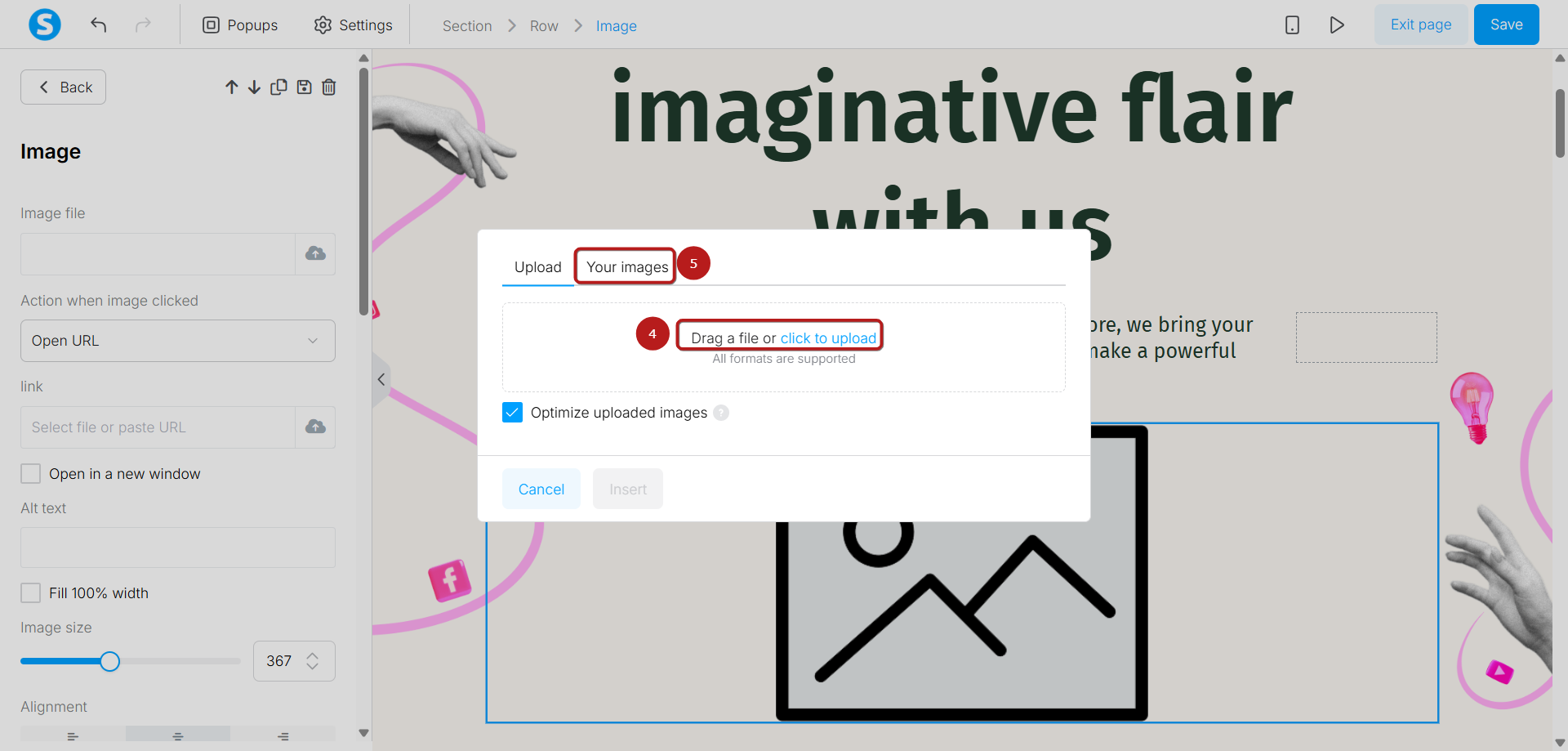Uncheck Optimize uploaded images

click(x=512, y=413)
